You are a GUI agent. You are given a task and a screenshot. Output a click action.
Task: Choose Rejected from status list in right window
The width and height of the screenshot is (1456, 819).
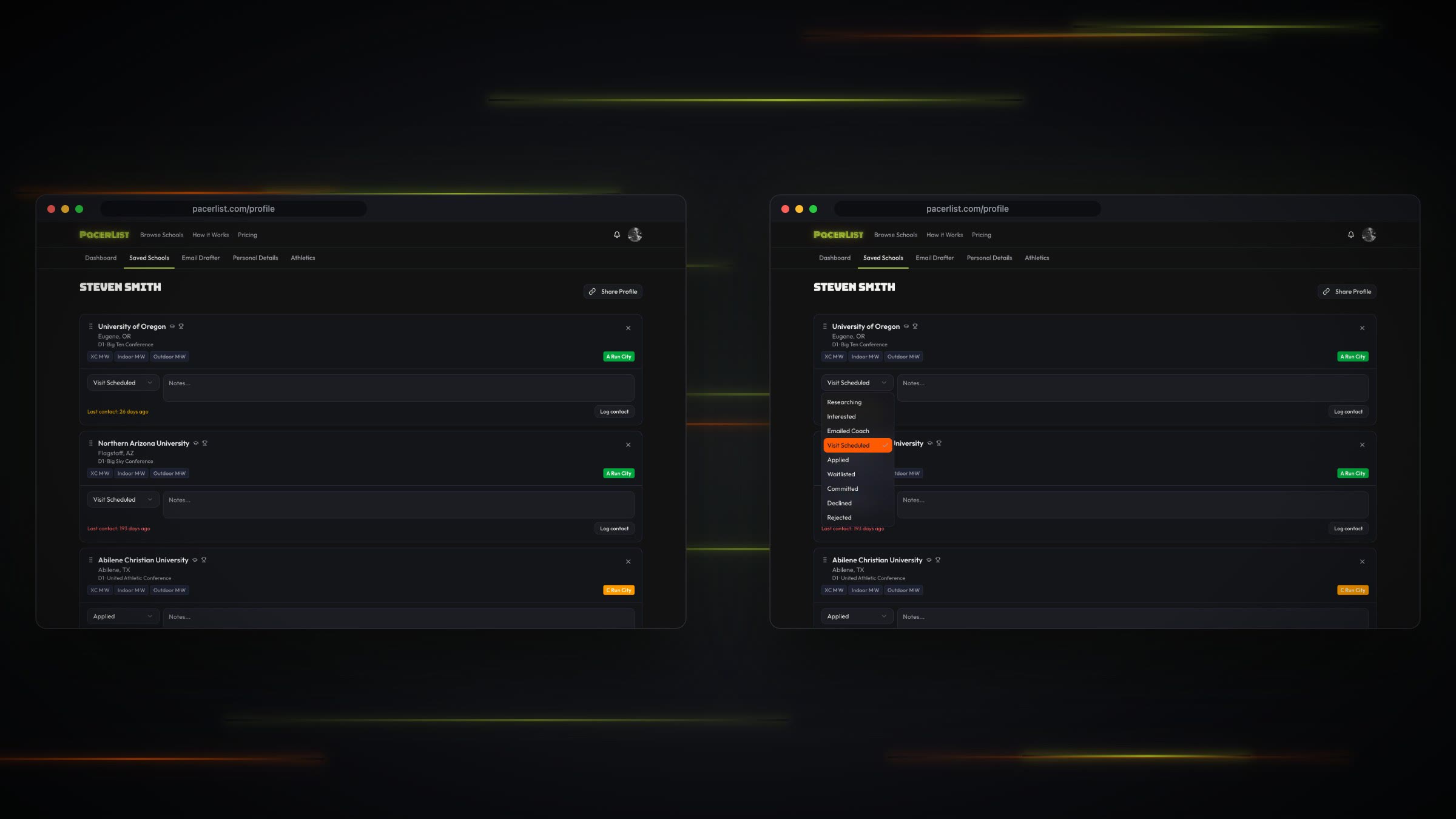pyautogui.click(x=857, y=517)
